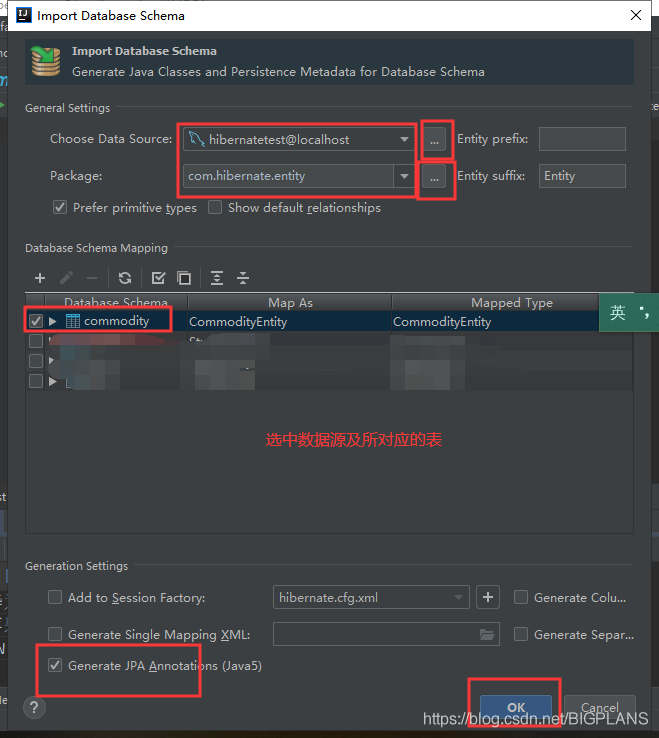Click CommodityEntity in Map As column

click(238, 322)
